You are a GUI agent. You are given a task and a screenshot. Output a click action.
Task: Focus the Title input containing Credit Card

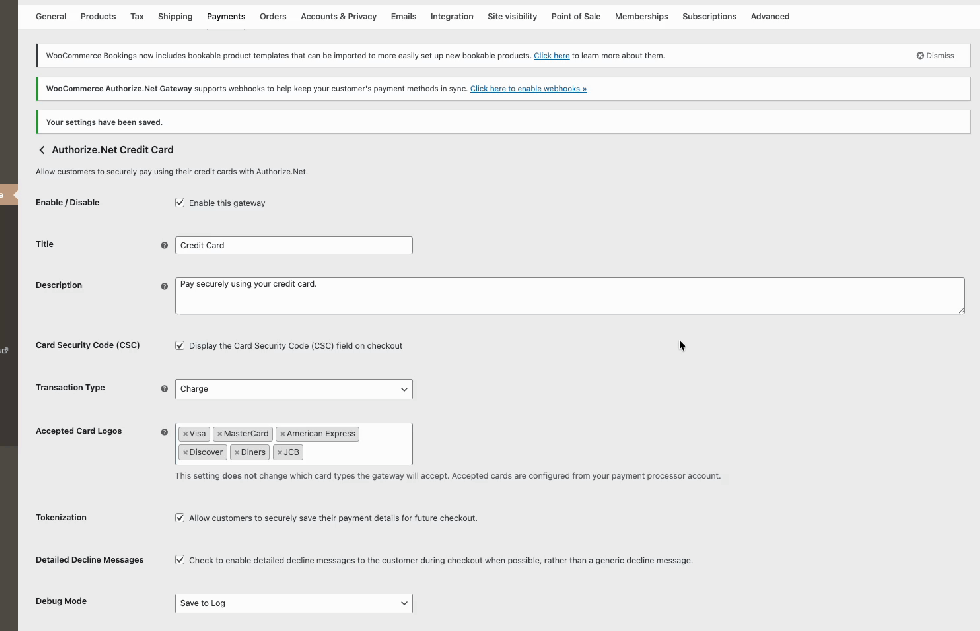point(294,245)
